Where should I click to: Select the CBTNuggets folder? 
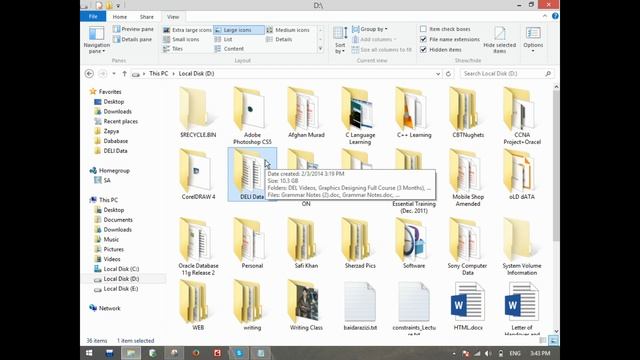468,112
